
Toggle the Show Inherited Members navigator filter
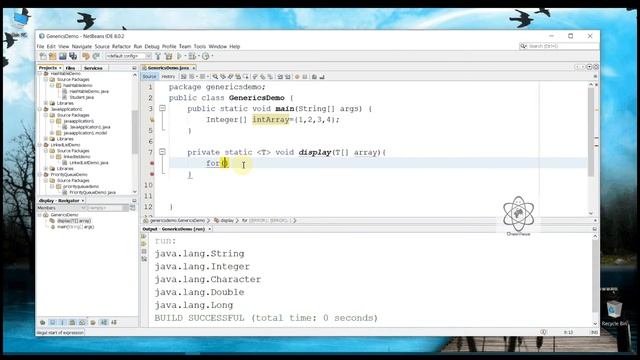pos(42,322)
